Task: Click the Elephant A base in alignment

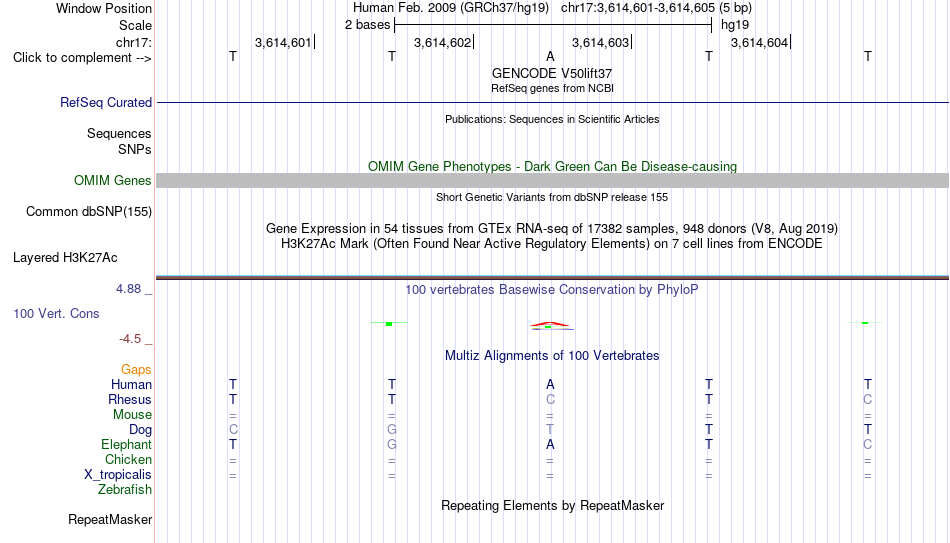Action: pos(550,444)
